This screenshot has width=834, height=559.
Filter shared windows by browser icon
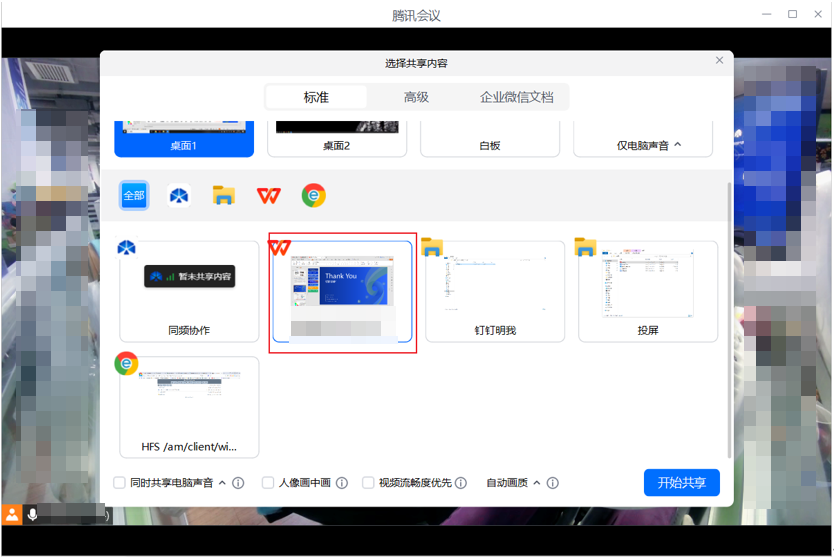(x=314, y=196)
